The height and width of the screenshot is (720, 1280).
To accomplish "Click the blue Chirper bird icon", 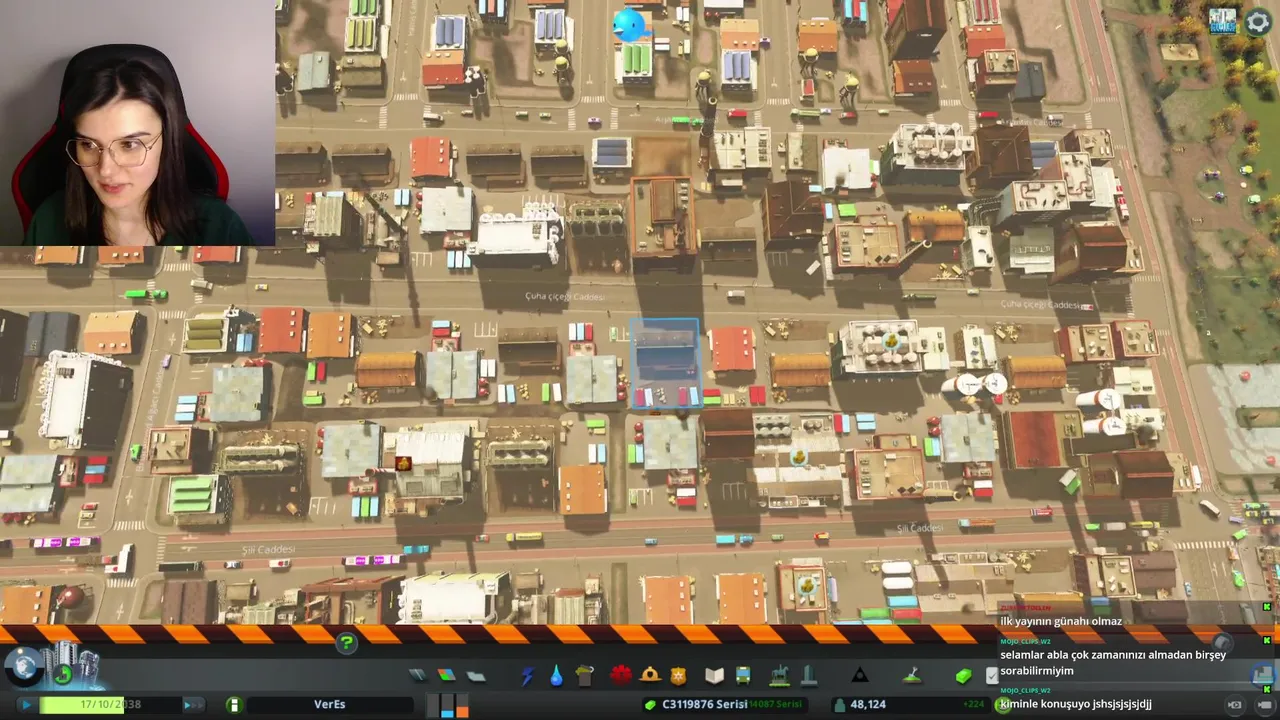I will (629, 24).
